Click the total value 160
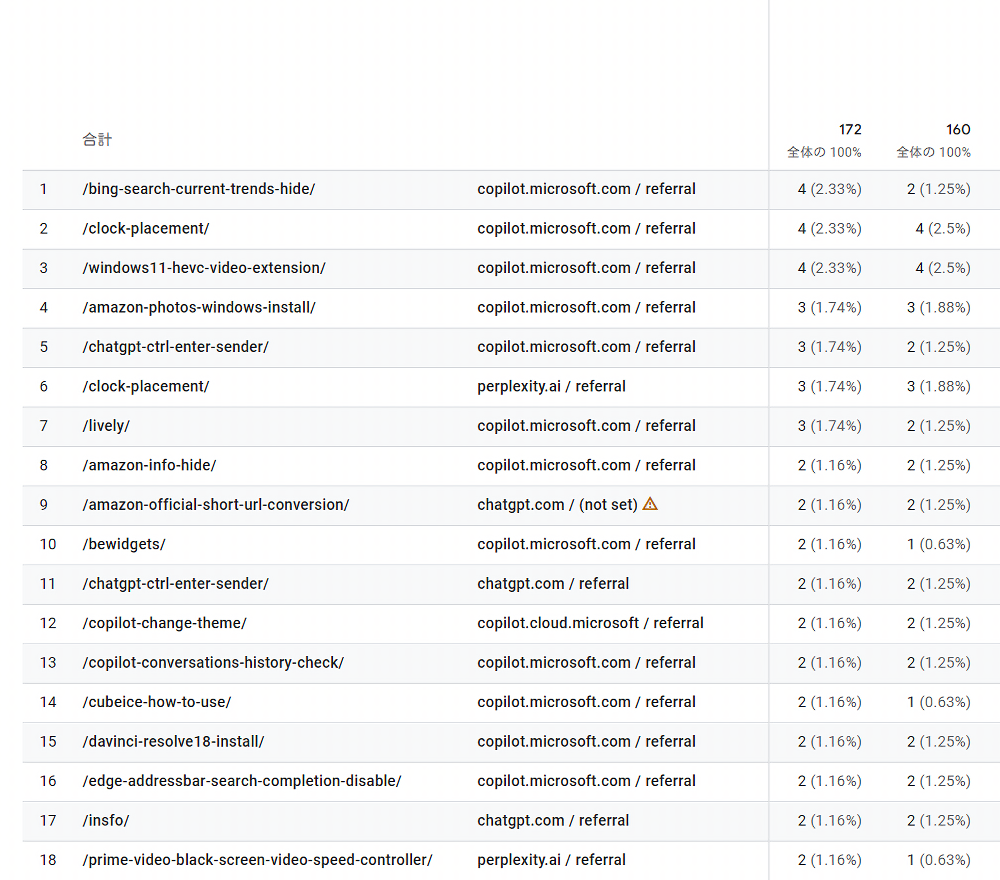The width and height of the screenshot is (1000, 880). tap(959, 129)
